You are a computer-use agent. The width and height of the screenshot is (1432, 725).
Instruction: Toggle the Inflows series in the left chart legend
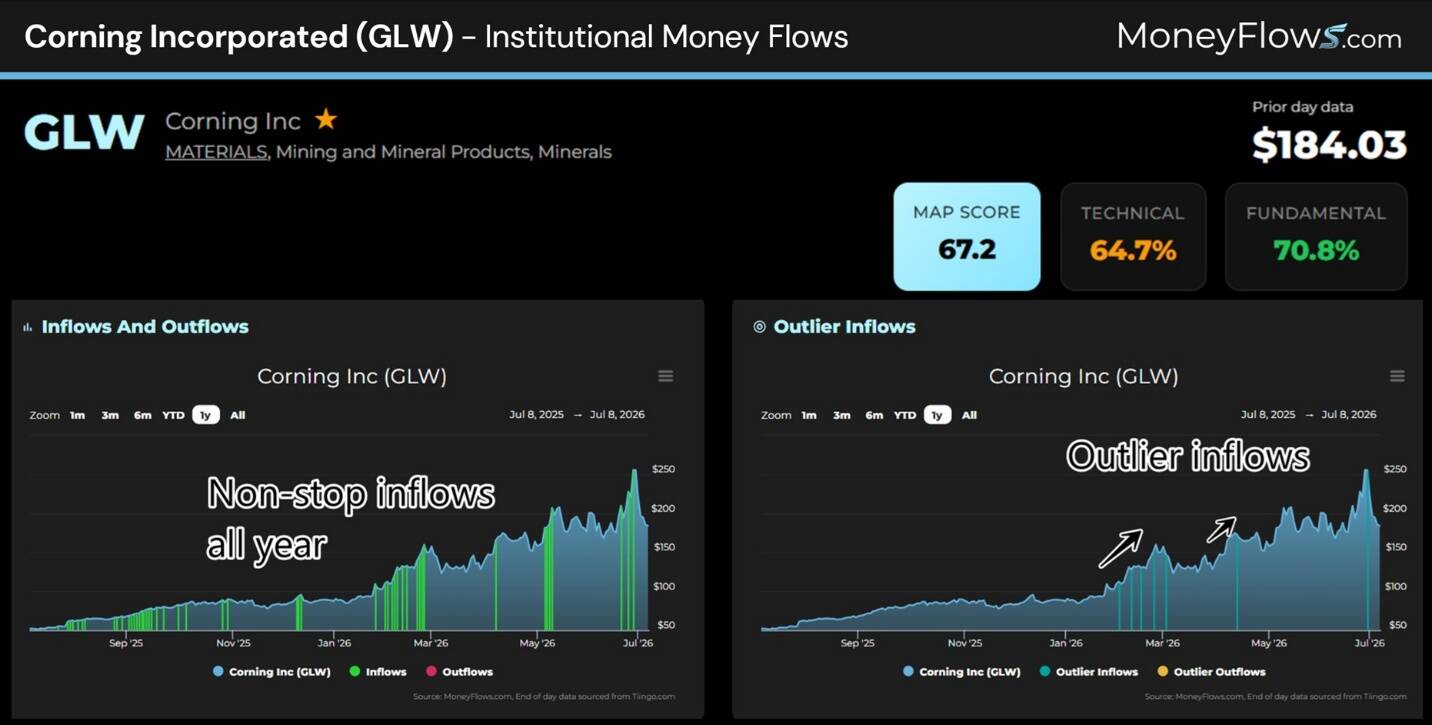(x=378, y=672)
